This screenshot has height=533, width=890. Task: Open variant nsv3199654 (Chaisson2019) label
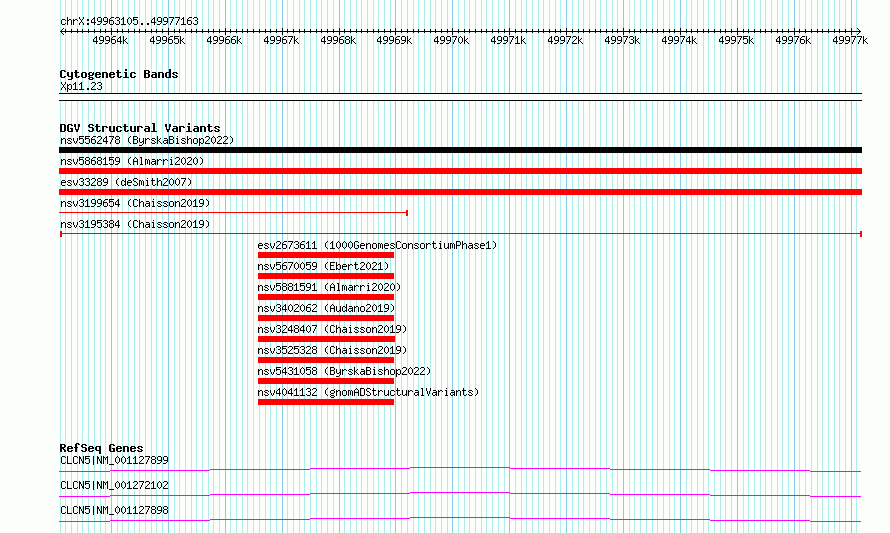pyautogui.click(x=135, y=203)
